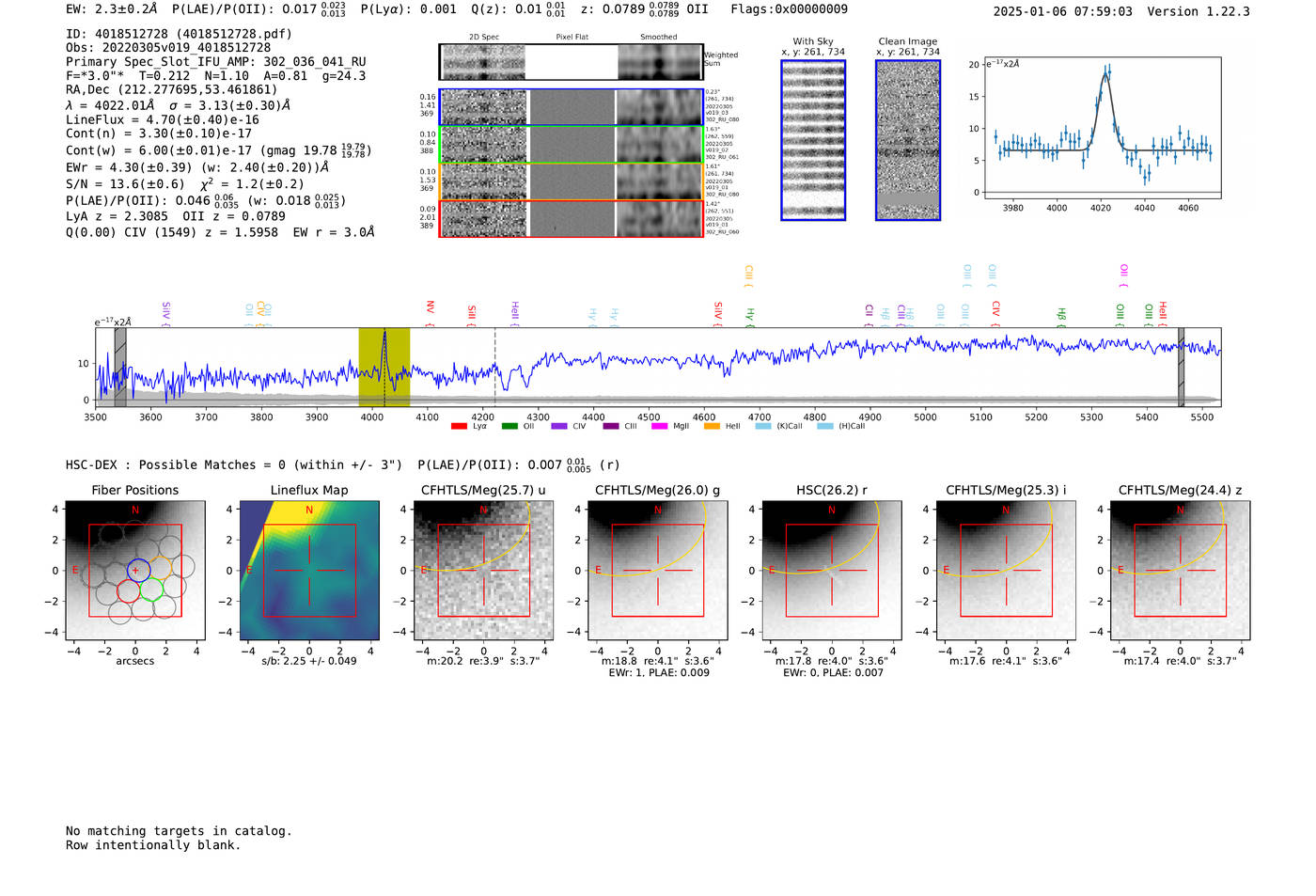
Task: Click the Weighted Sum 2D spectrum strip
Action: point(571,62)
